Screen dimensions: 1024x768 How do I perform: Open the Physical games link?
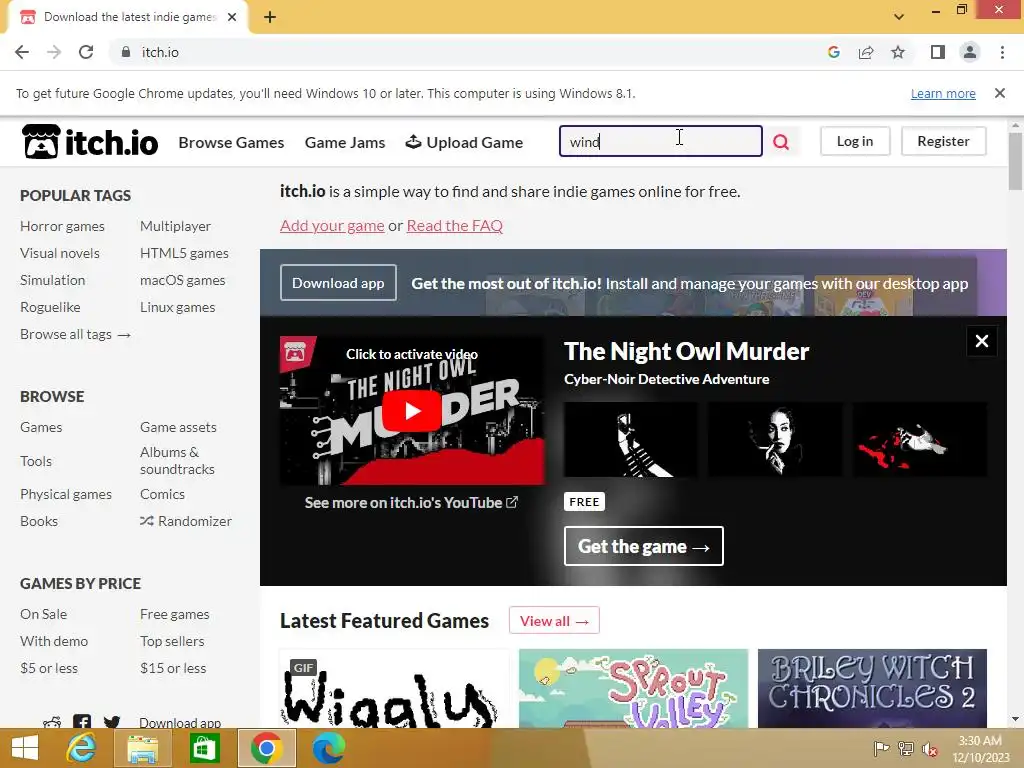(66, 494)
